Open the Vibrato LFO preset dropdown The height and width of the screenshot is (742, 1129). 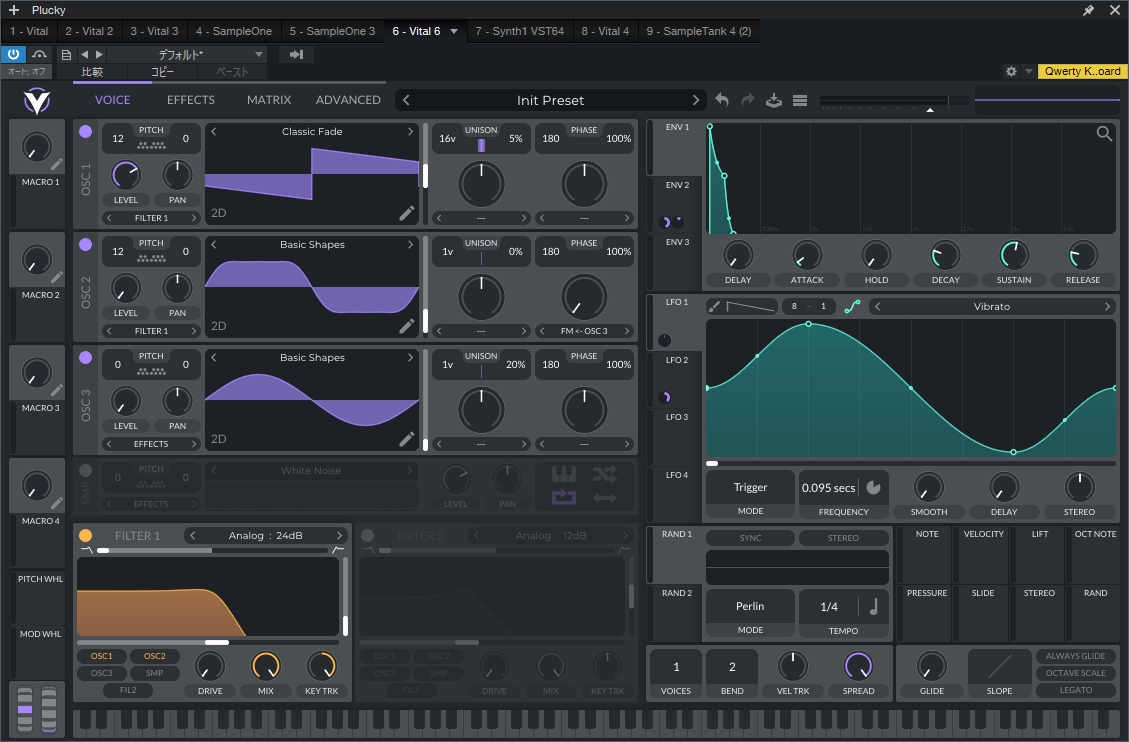pyautogui.click(x=991, y=306)
